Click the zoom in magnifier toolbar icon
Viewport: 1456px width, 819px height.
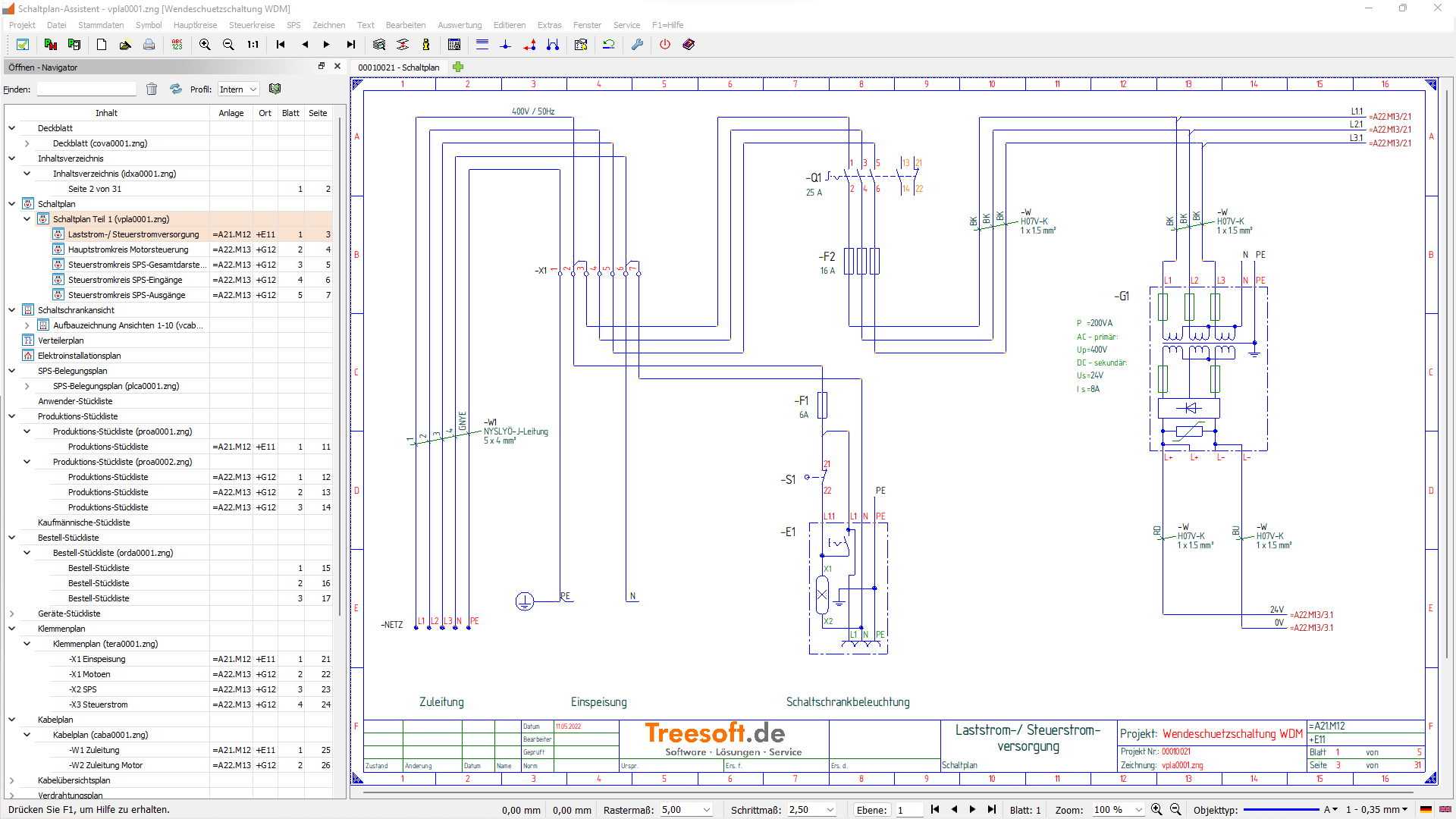pyautogui.click(x=205, y=45)
